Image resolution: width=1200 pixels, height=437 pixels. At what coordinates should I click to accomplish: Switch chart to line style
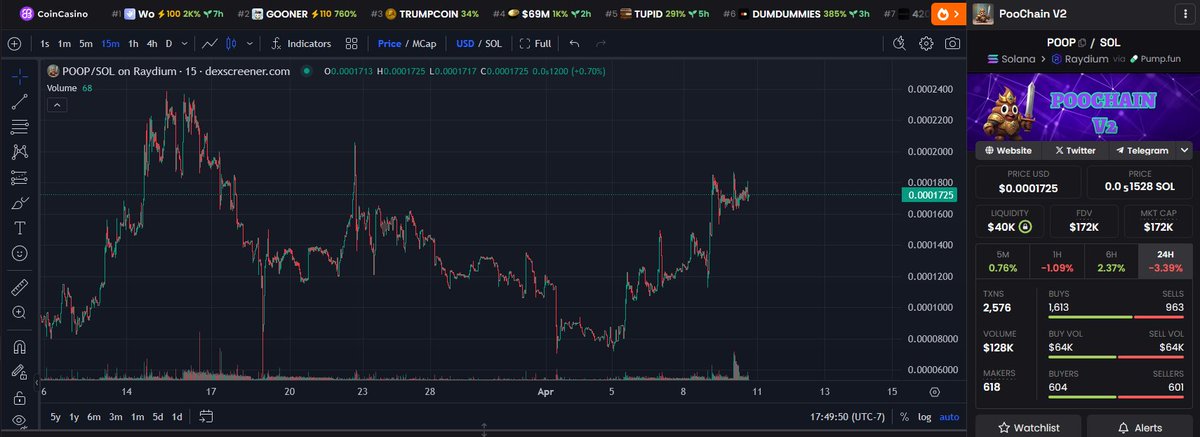(211, 44)
